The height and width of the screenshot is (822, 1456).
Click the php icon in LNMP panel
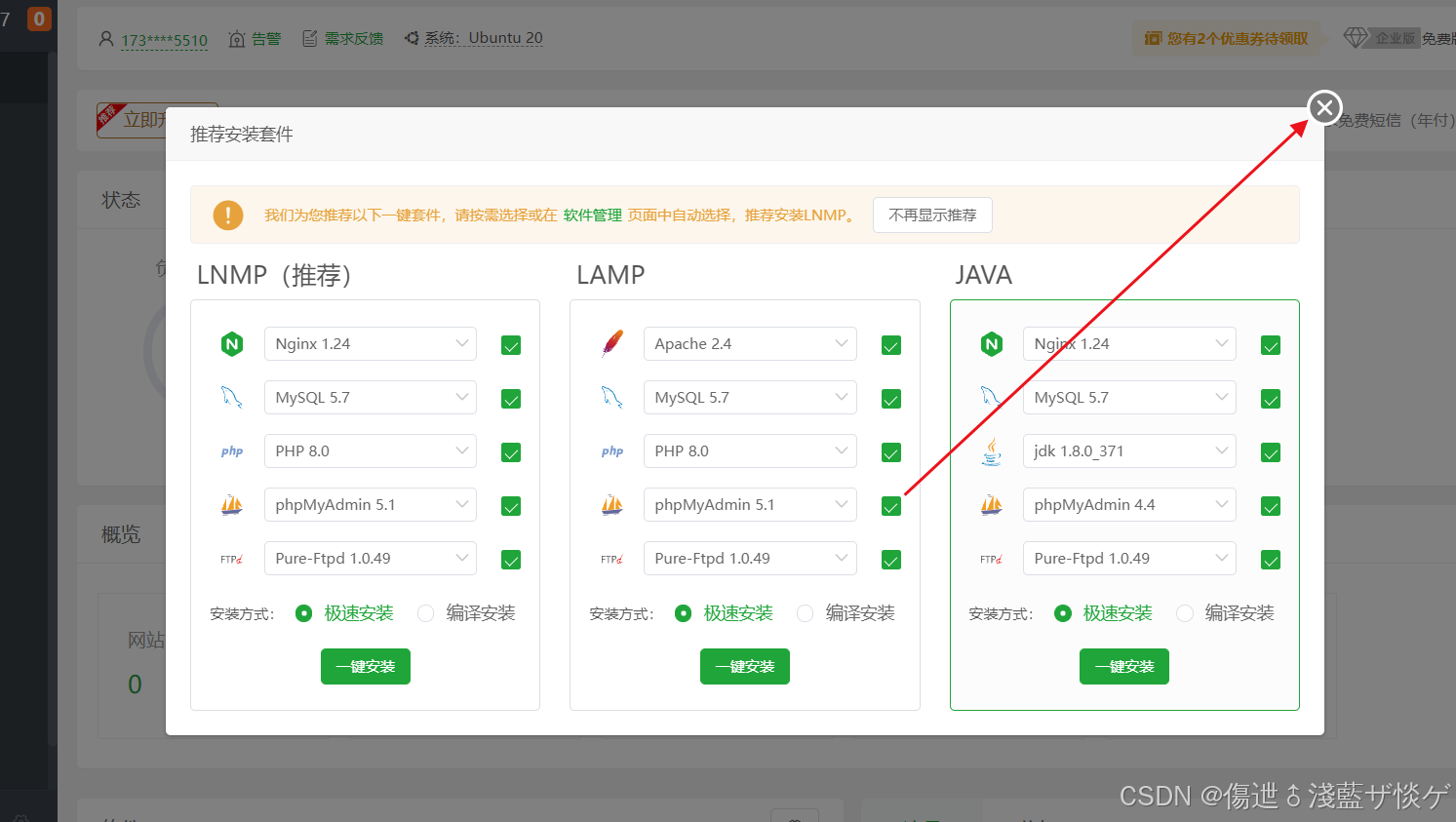click(x=232, y=451)
